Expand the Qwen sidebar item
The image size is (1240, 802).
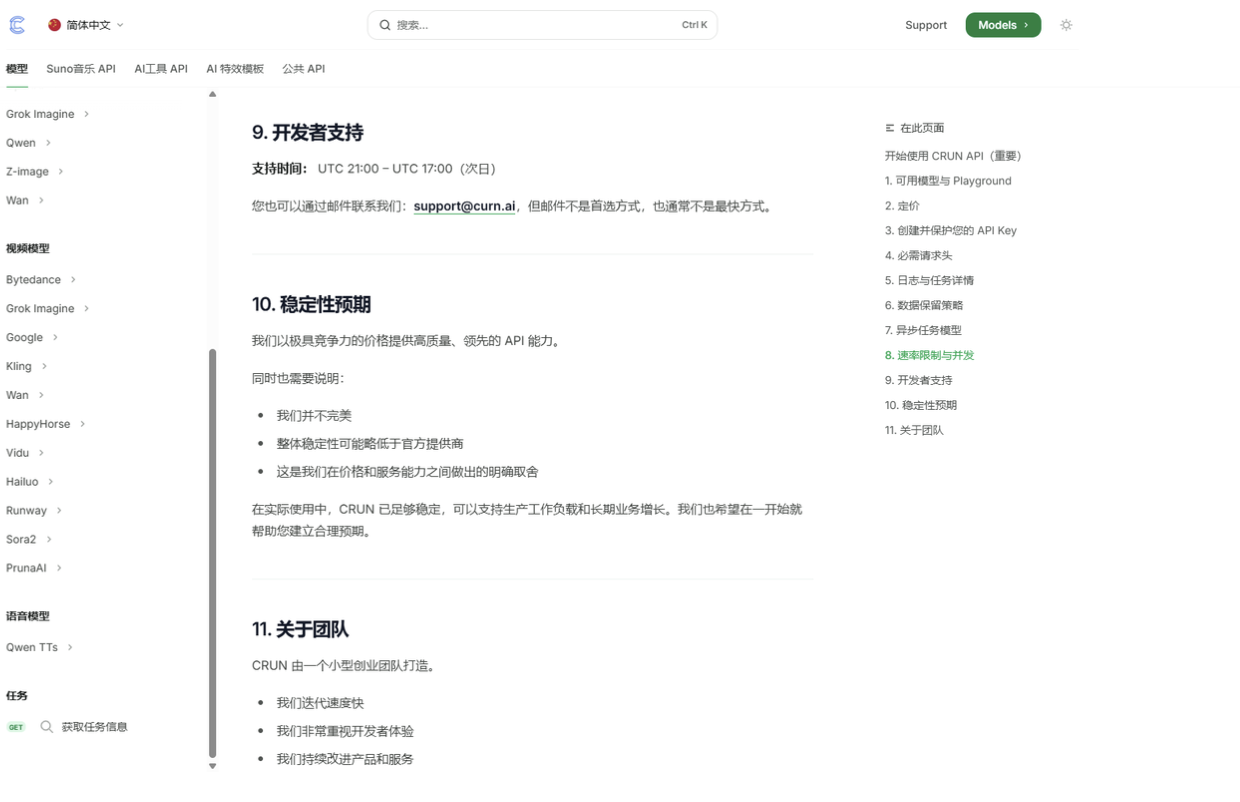point(29,143)
